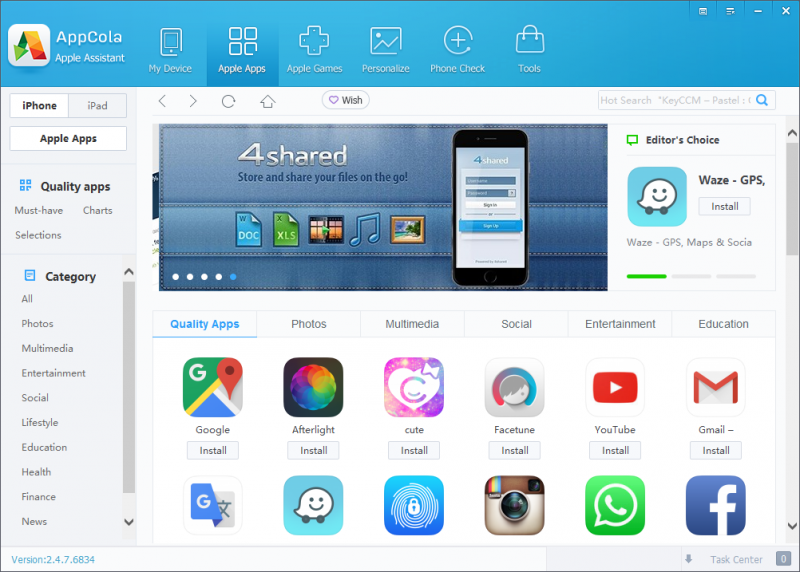Install Waze from Editor's Choice
Image resolution: width=800 pixels, height=572 pixels.
pos(724,207)
